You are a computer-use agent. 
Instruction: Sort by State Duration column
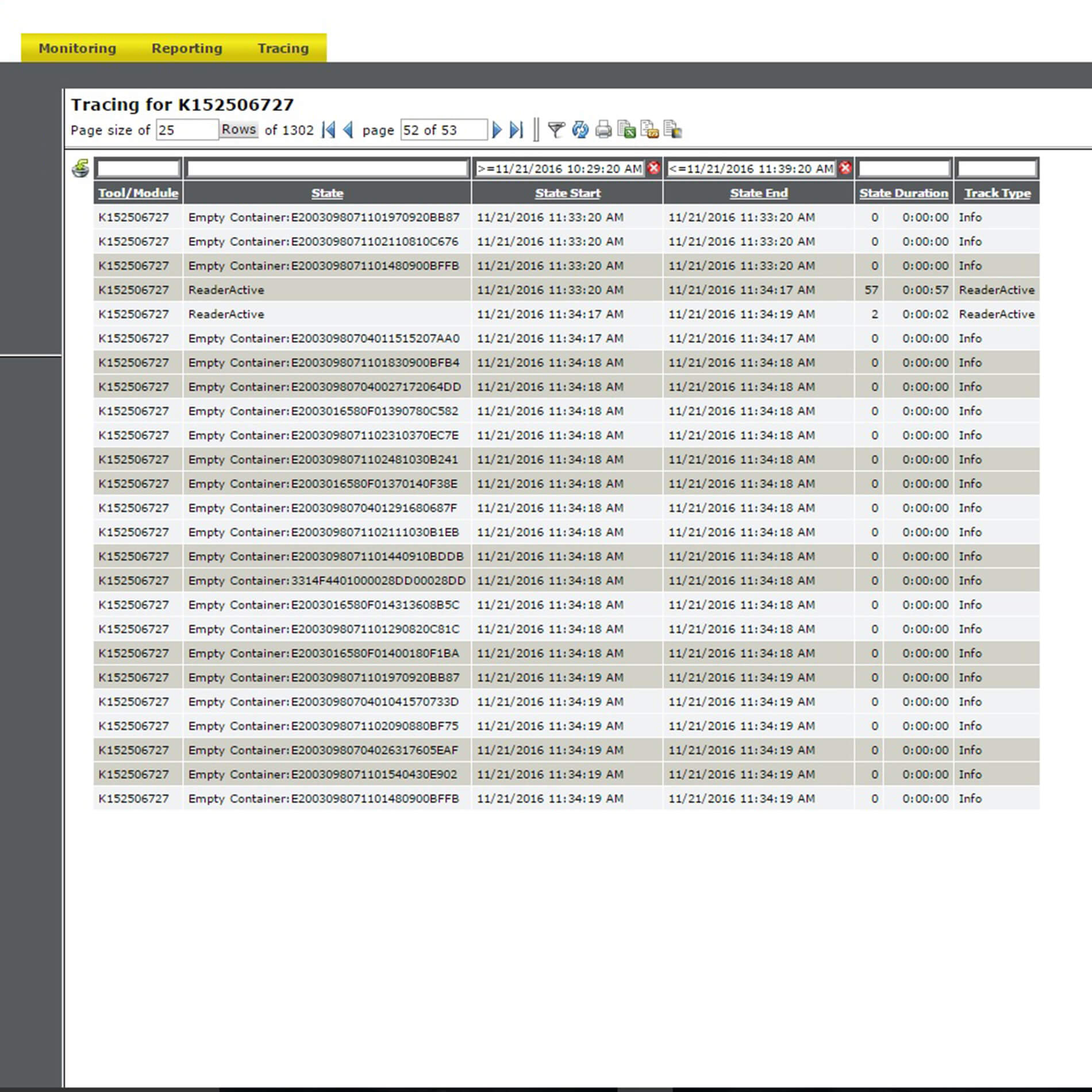click(x=903, y=193)
